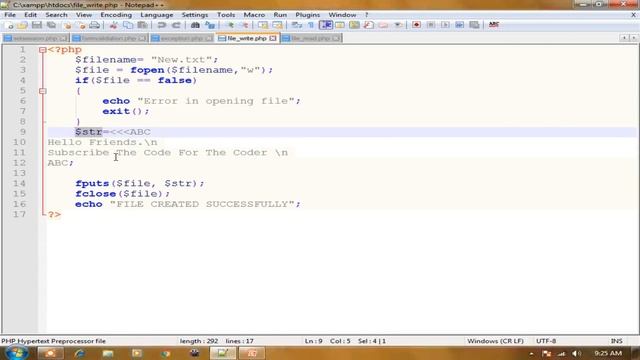This screenshot has width=640, height=360.
Task: Click the volume speaker tray icon
Action: pos(576,353)
